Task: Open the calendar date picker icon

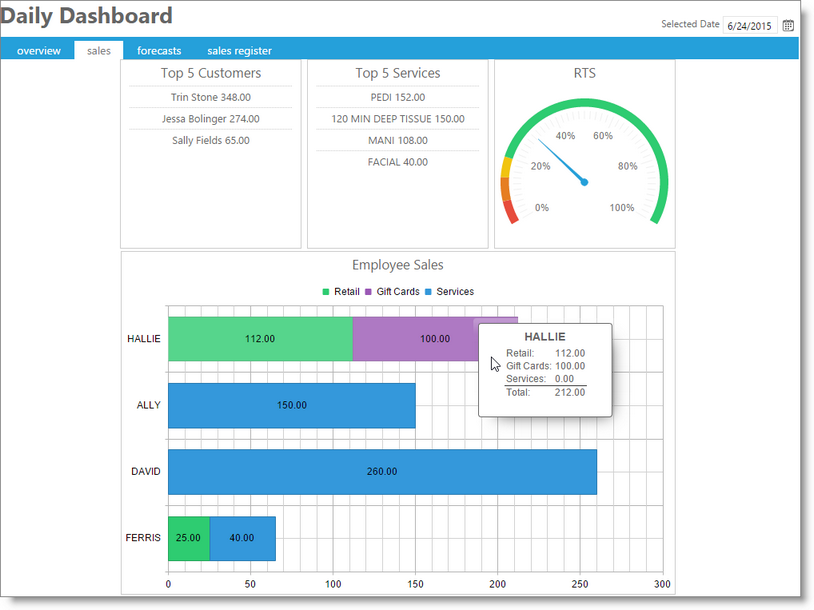Action: coord(788,25)
